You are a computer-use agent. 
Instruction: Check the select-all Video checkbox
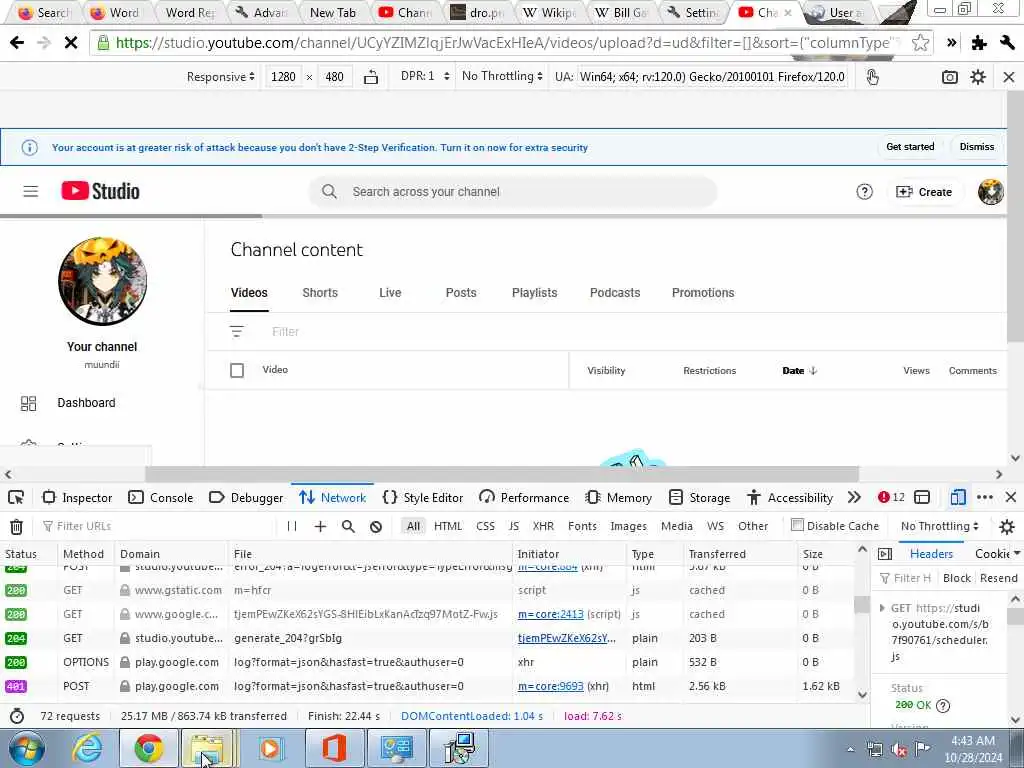(237, 370)
